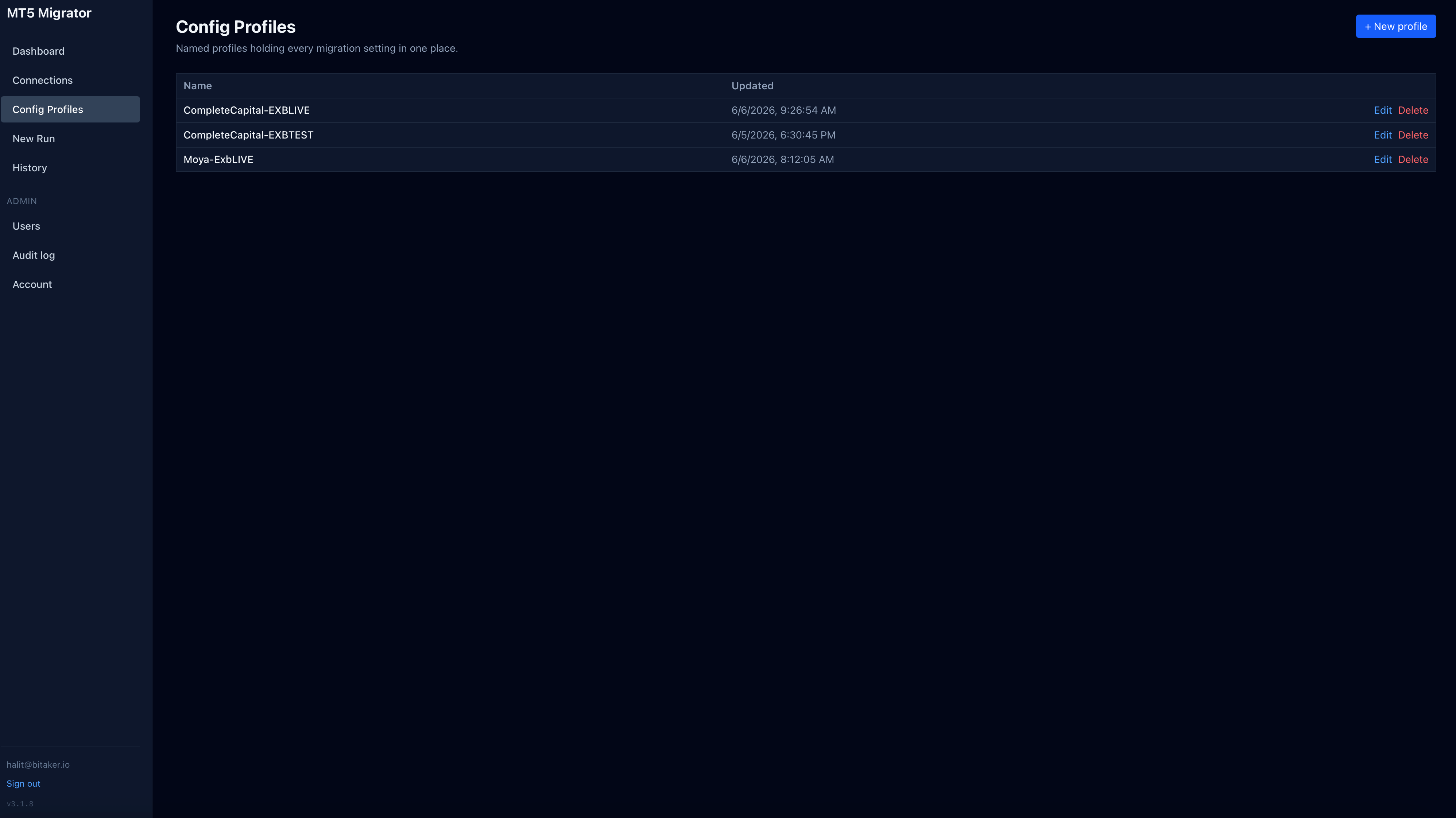Click the 6/5/2026, 6:30:45 PM timestamp
1456x818 pixels.
pos(783,135)
